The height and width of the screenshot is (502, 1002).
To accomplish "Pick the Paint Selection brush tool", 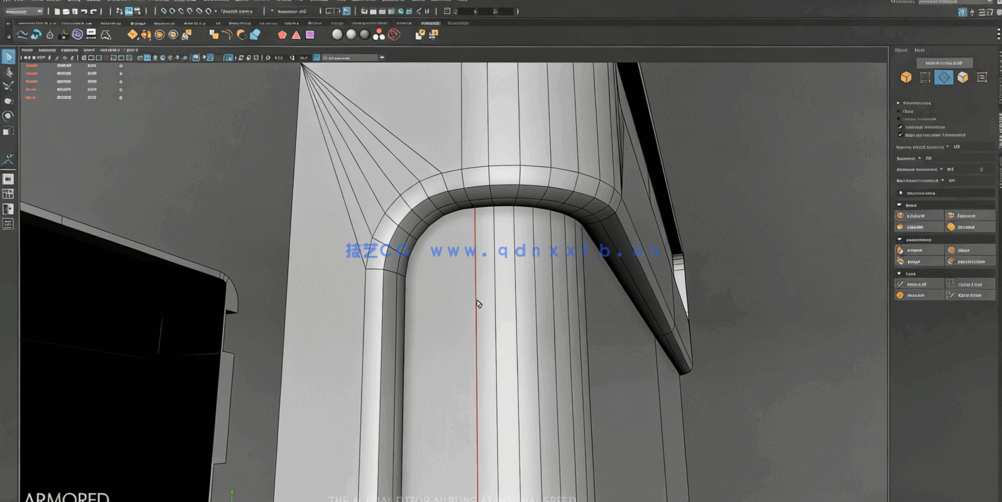I will [x=8, y=87].
